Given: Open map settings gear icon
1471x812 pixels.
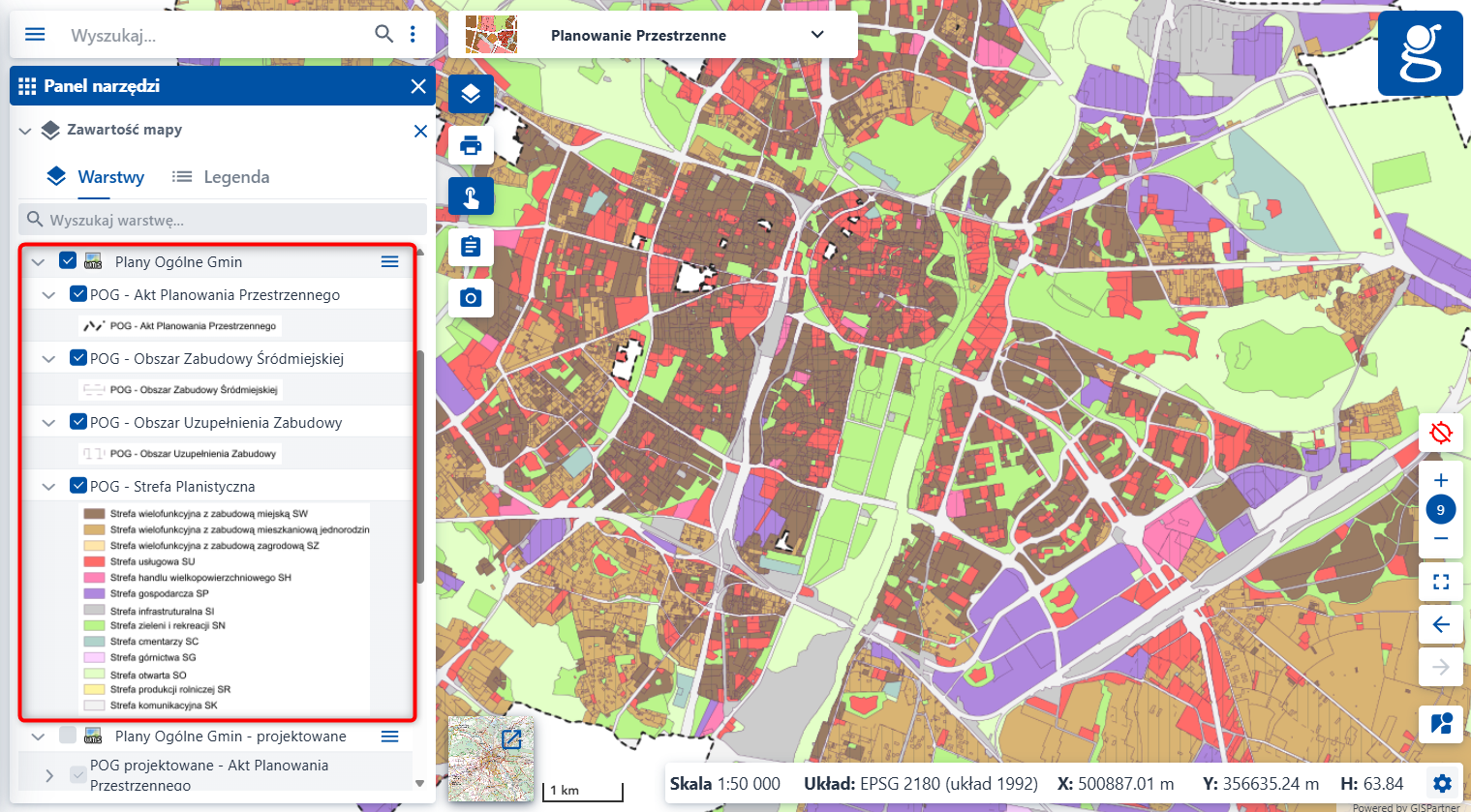Looking at the screenshot, I should coord(1442,783).
